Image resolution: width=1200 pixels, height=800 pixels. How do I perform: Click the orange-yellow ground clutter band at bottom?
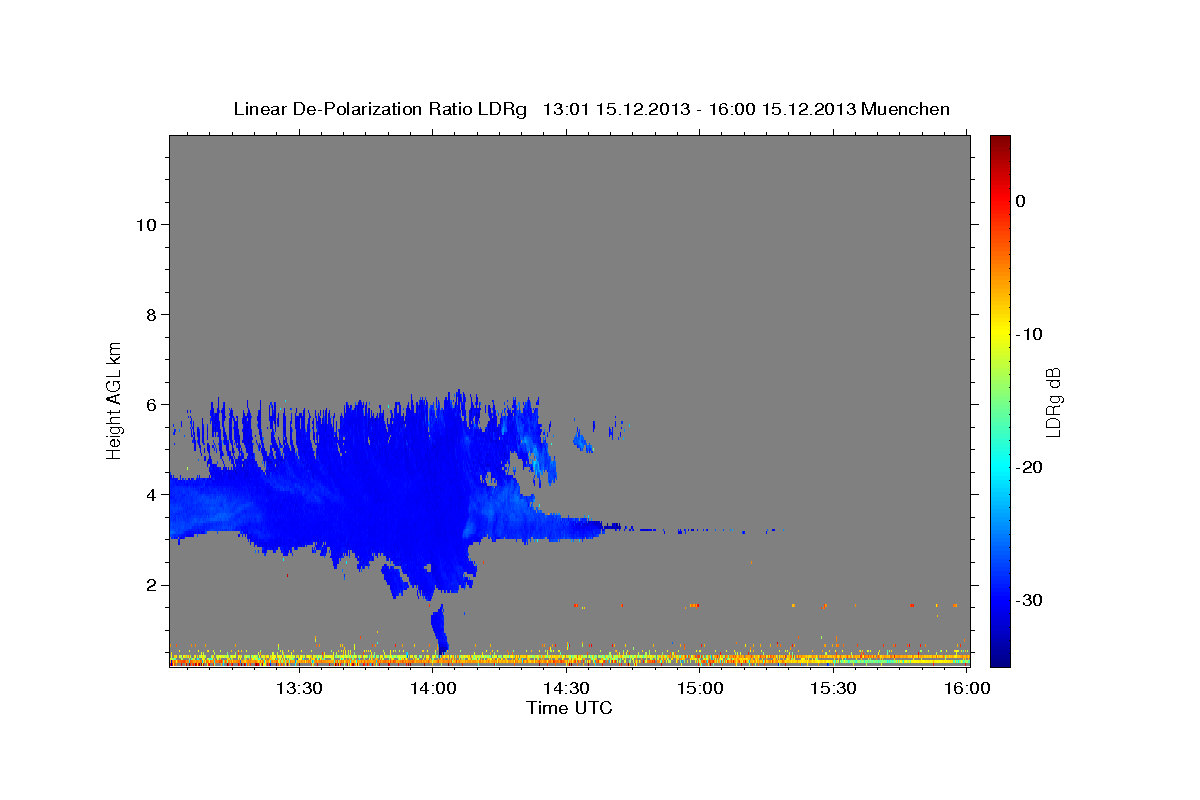click(x=569, y=659)
